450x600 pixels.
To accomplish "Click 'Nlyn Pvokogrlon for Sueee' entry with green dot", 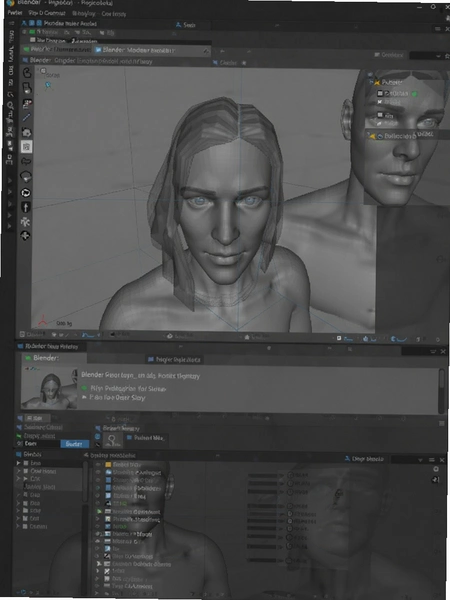I will click(x=124, y=388).
